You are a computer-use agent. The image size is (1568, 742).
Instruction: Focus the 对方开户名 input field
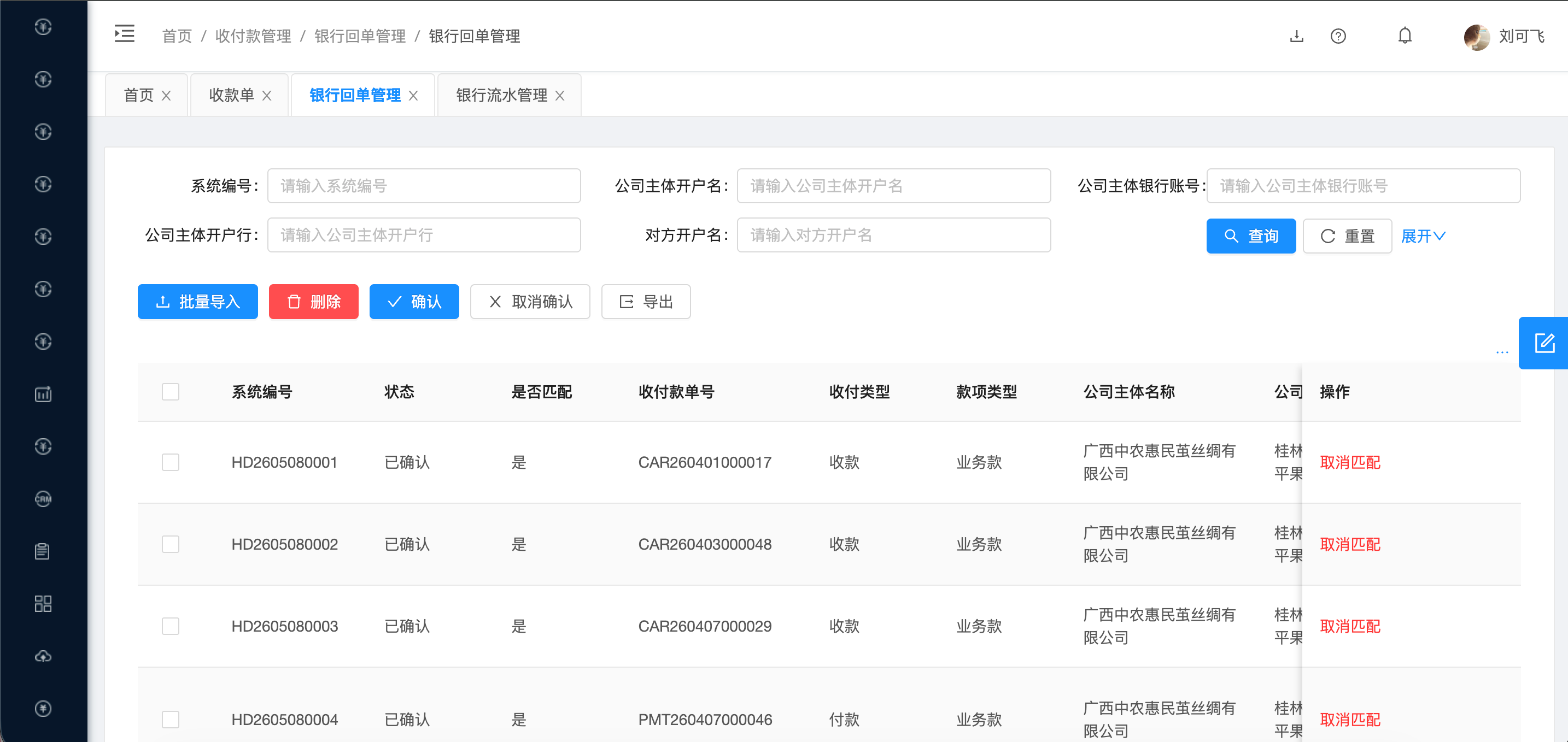click(x=893, y=235)
